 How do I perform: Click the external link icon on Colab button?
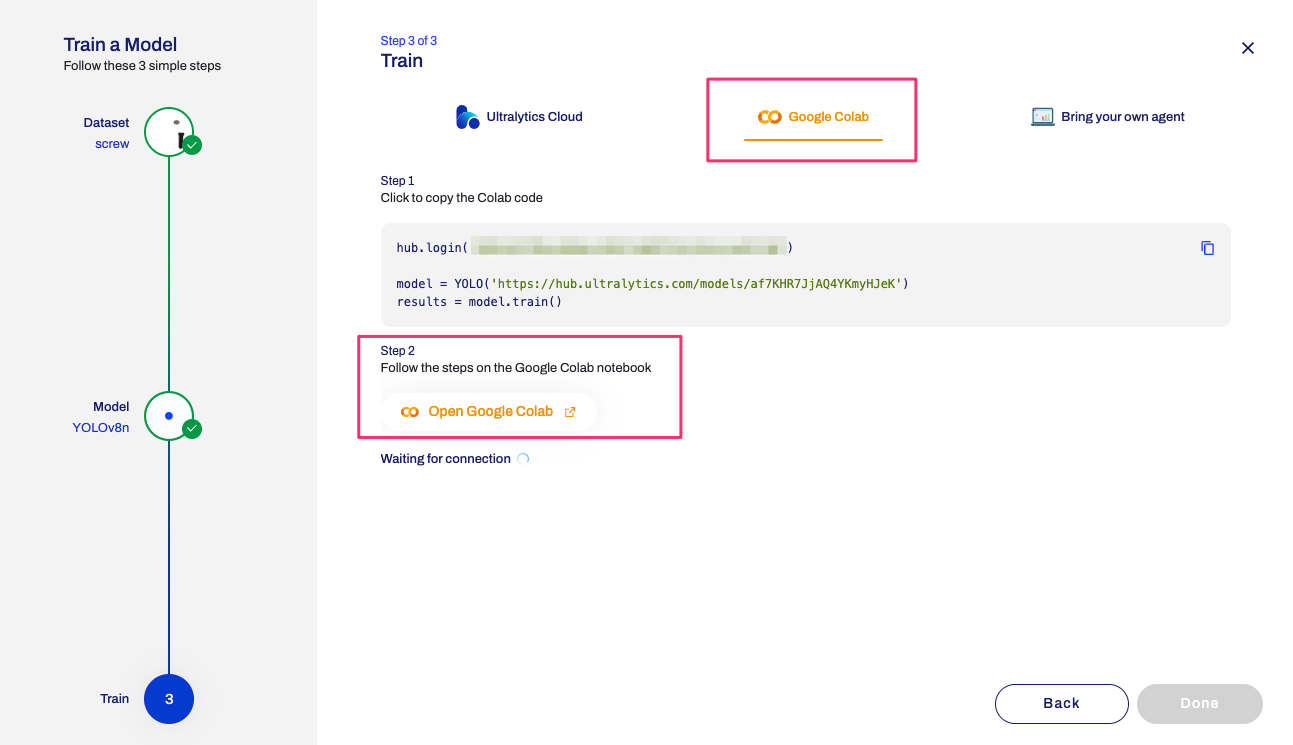(x=570, y=412)
